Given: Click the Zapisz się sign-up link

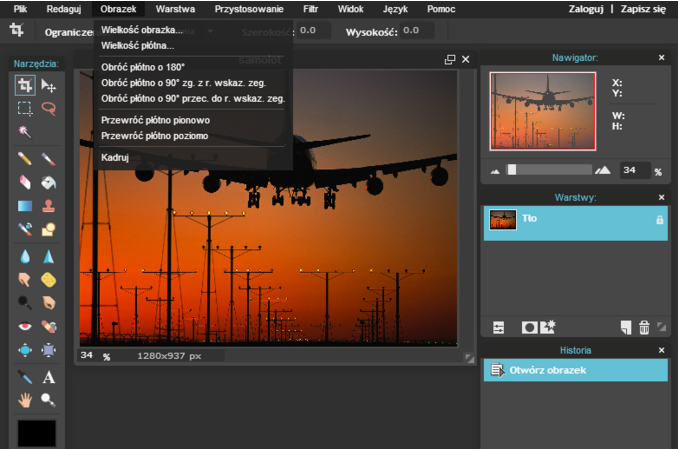Looking at the screenshot, I should [643, 8].
